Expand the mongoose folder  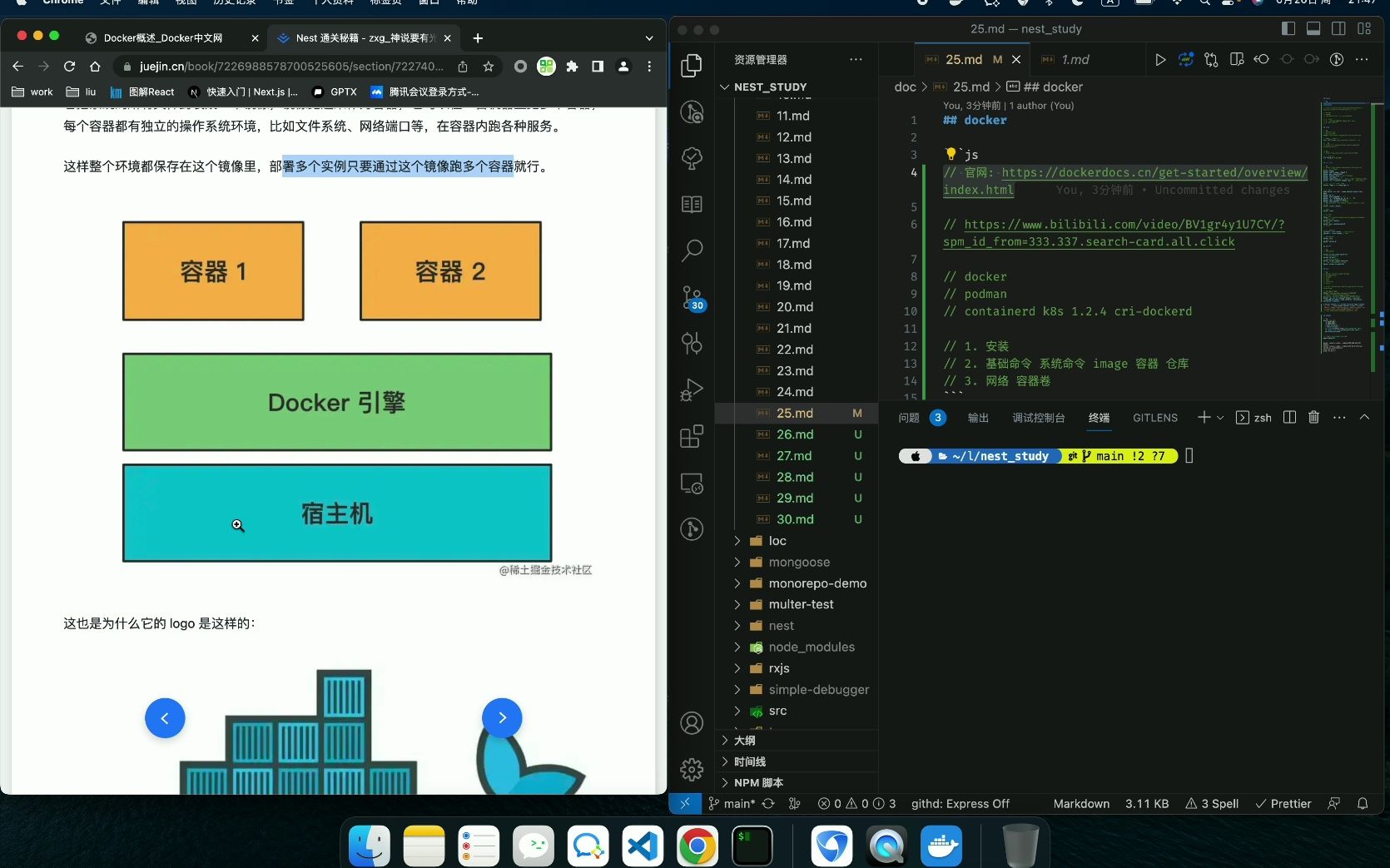799,562
